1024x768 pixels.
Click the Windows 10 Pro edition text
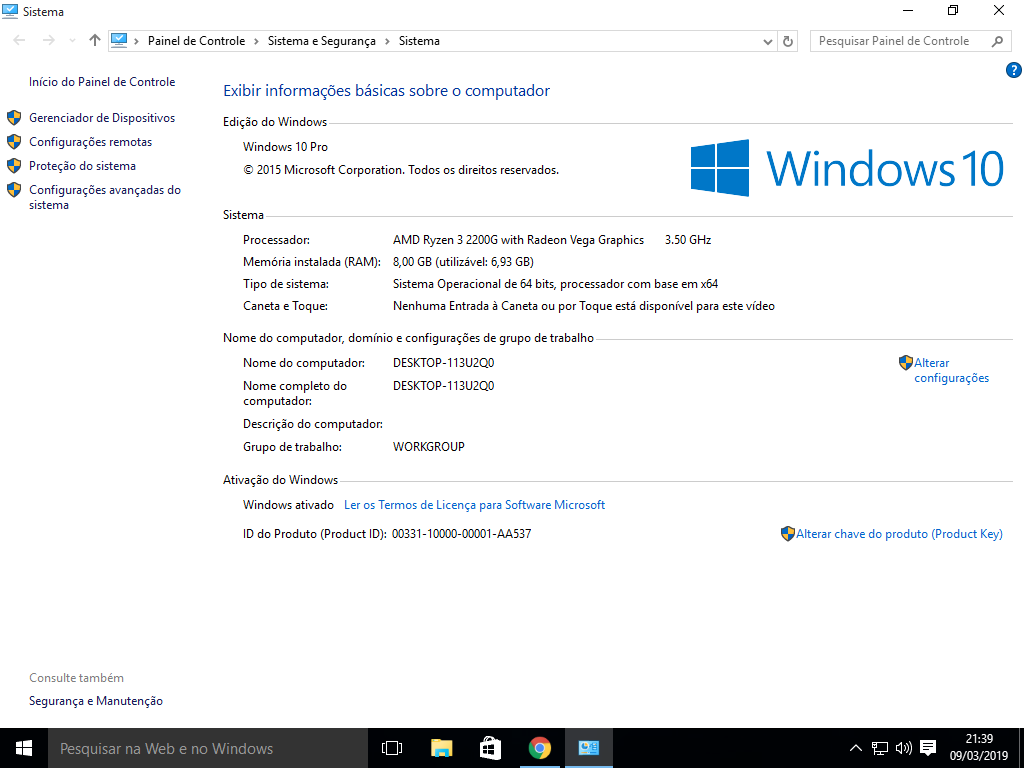coord(285,147)
